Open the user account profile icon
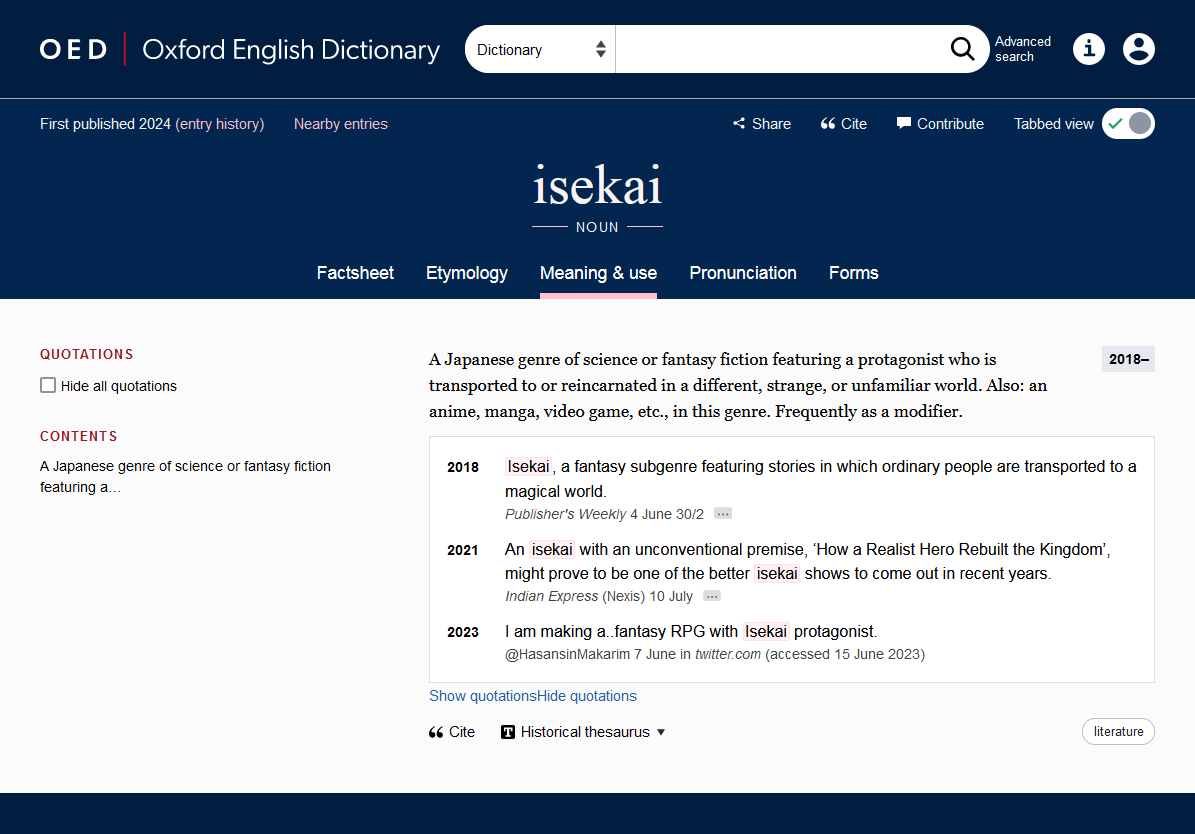Screen dimensions: 1195x834 tap(1138, 49)
